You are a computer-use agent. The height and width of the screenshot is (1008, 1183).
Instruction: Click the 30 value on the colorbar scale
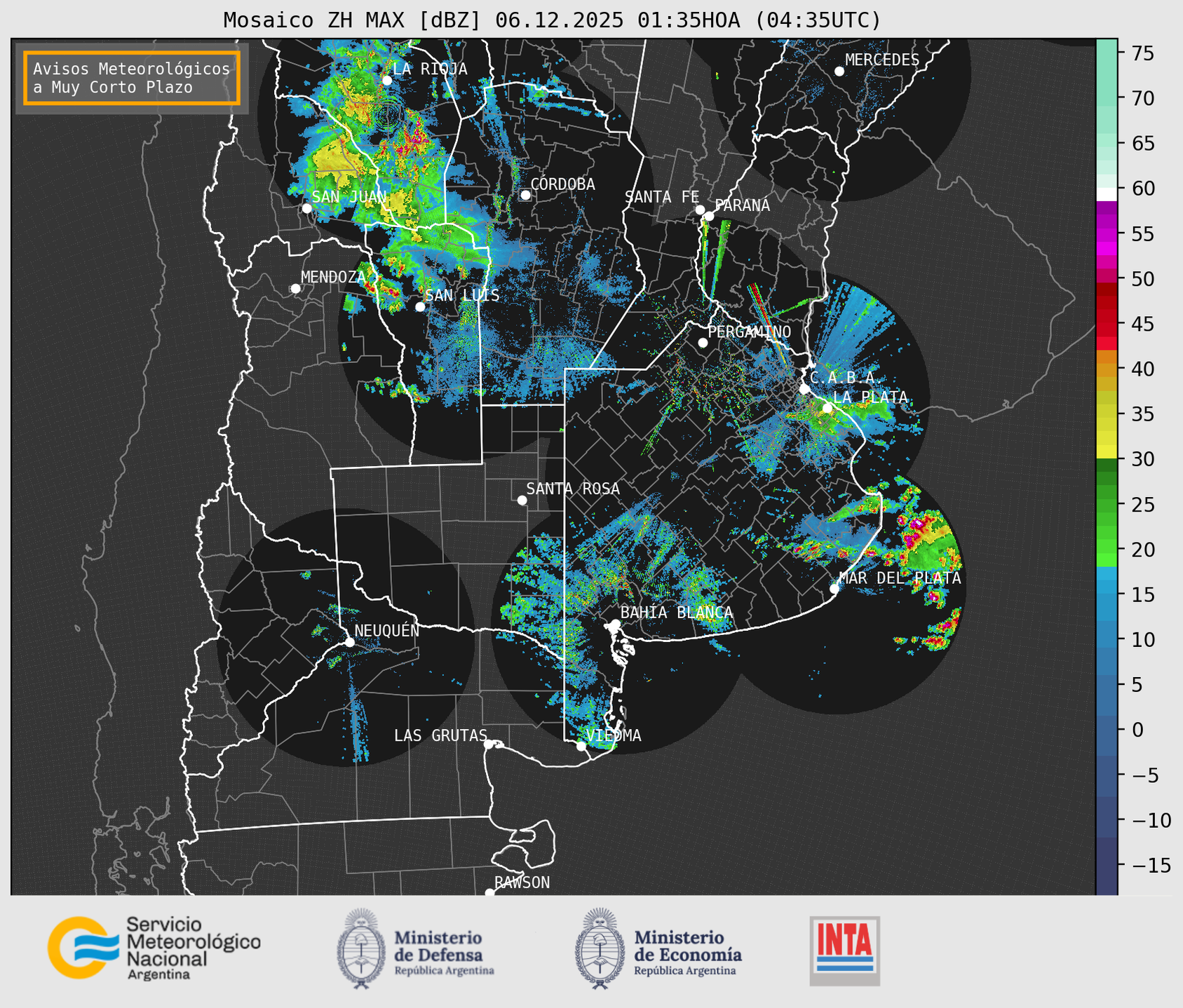(x=1143, y=459)
